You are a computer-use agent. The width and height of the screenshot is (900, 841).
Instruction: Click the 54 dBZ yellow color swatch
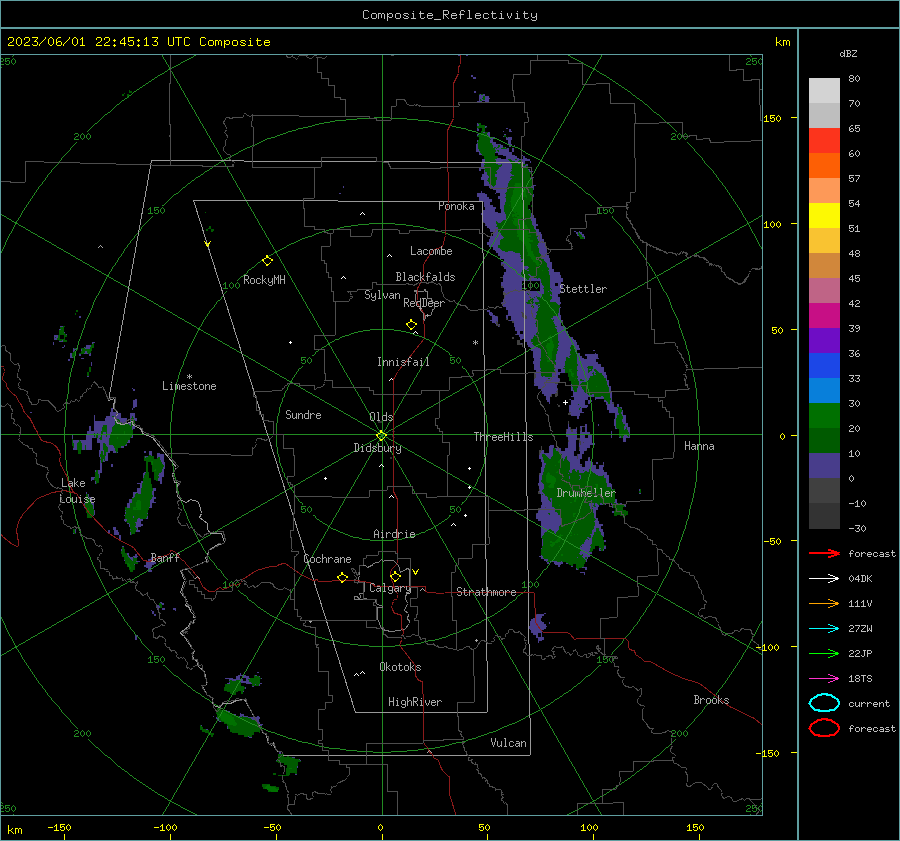pyautogui.click(x=824, y=216)
